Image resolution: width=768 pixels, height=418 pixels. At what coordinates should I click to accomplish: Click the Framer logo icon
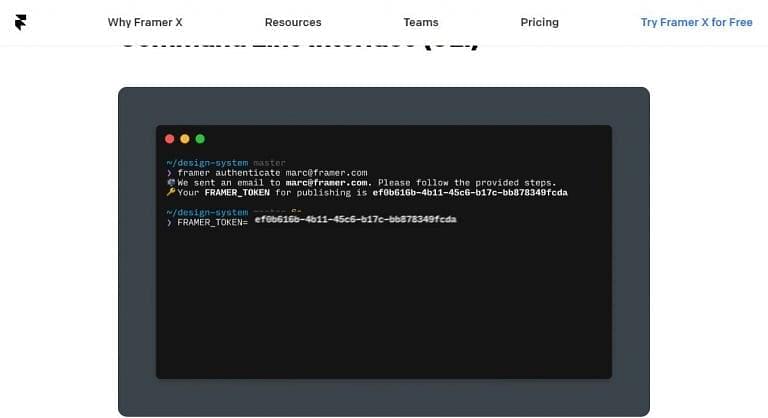(21, 22)
